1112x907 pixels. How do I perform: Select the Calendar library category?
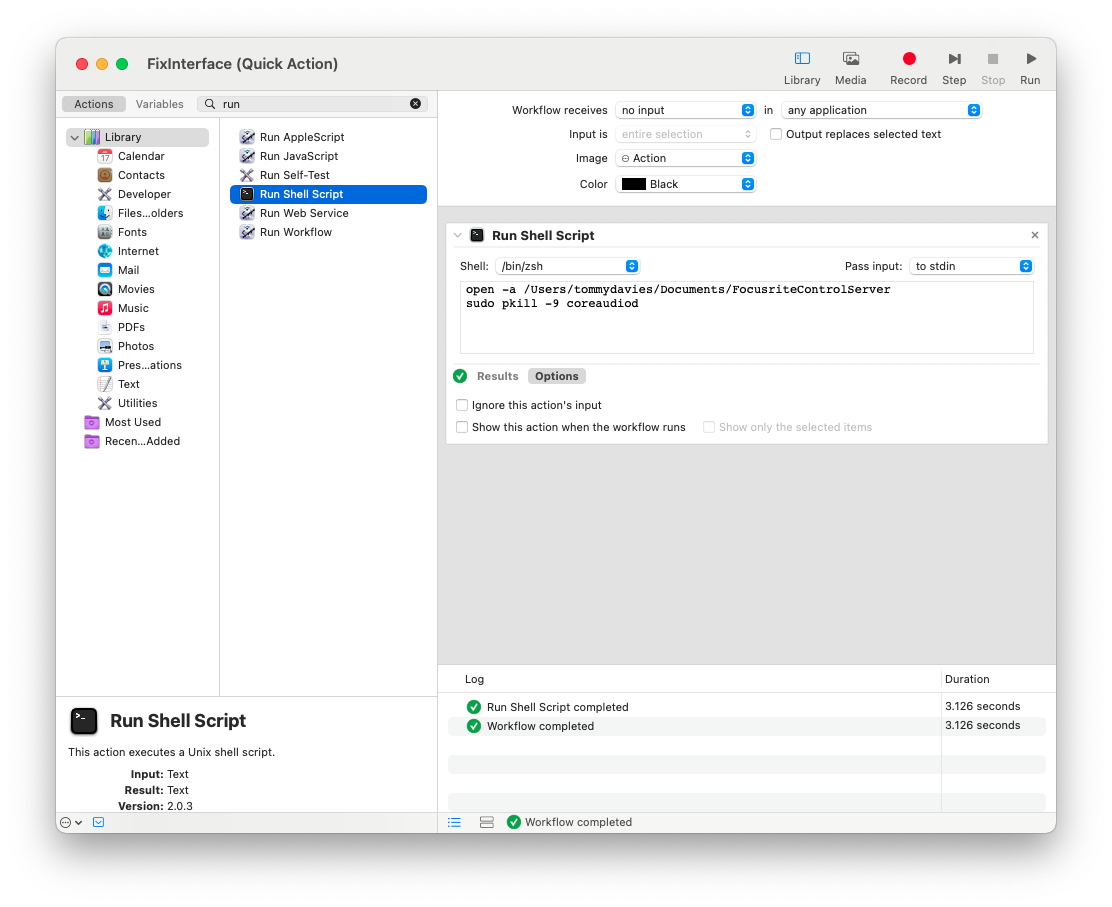[x=140, y=156]
